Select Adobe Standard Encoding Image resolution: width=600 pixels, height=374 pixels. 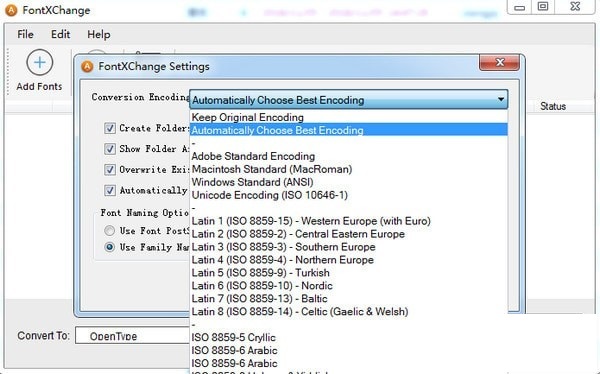coord(349,156)
